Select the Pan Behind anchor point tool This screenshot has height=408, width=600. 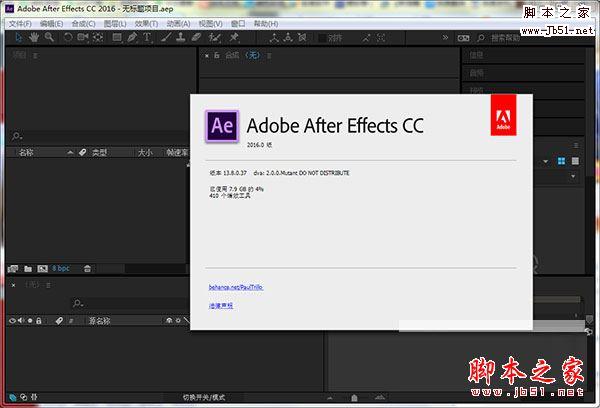coord(98,37)
